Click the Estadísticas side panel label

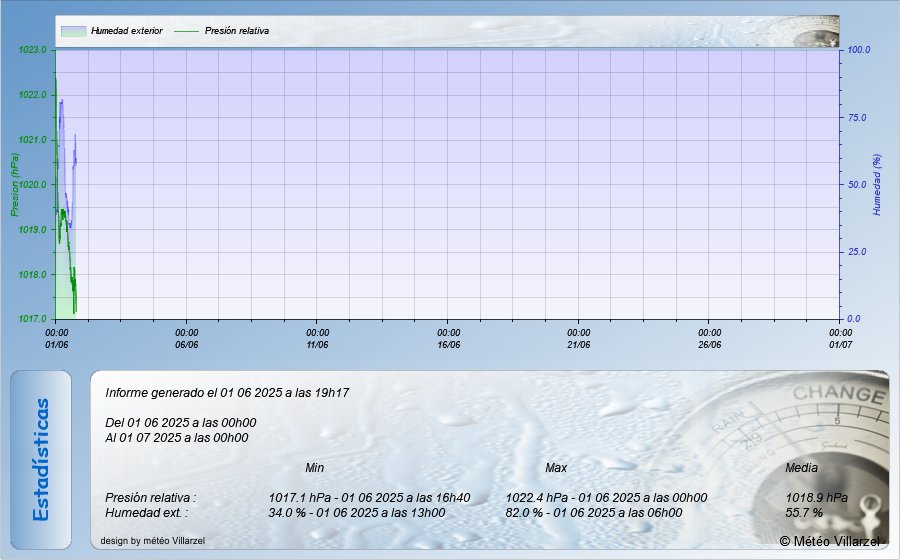click(41, 460)
